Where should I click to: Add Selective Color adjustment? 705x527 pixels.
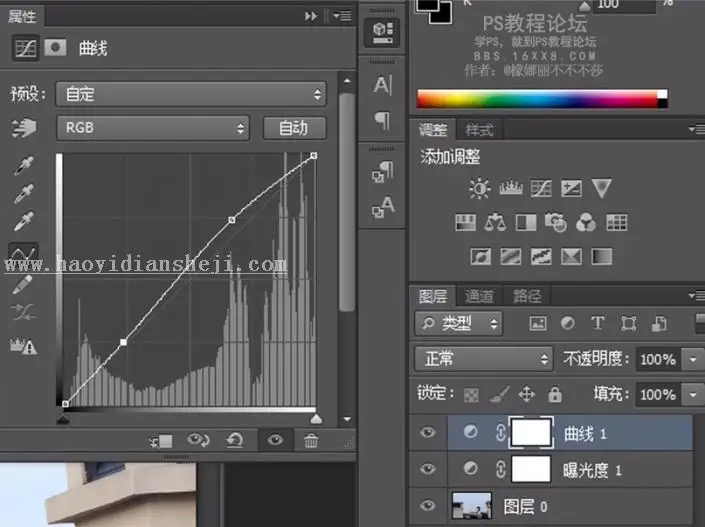tap(571, 257)
